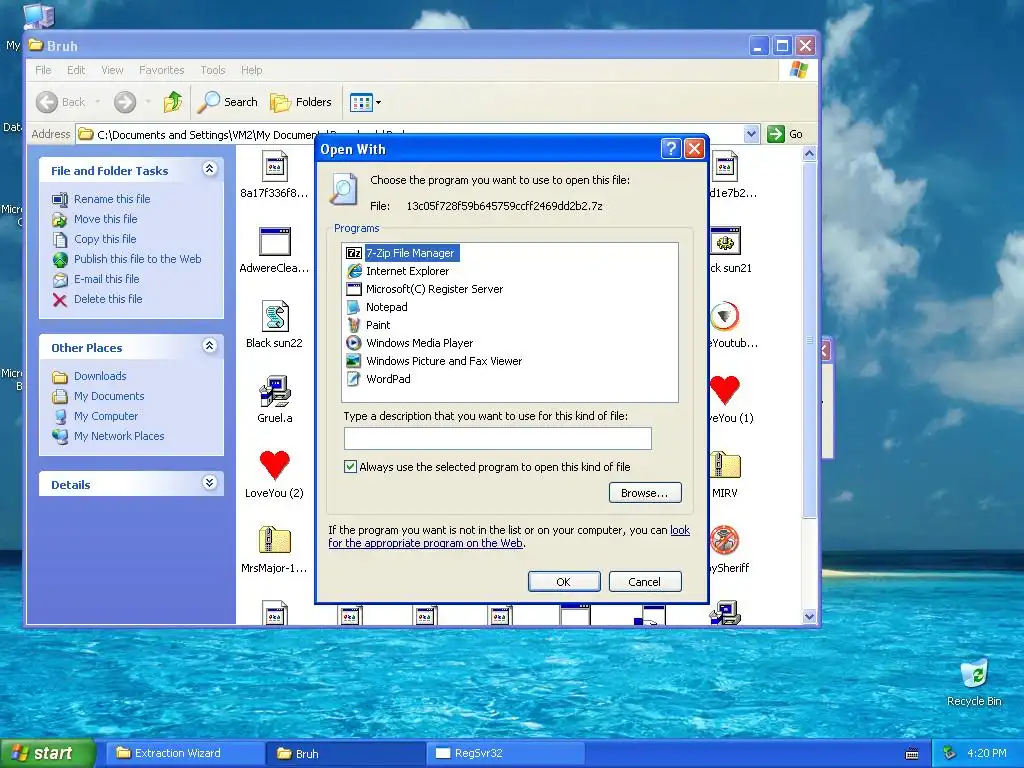This screenshot has height=768, width=1024.
Task: Open My Documents under Other Places
Action: pos(109,396)
